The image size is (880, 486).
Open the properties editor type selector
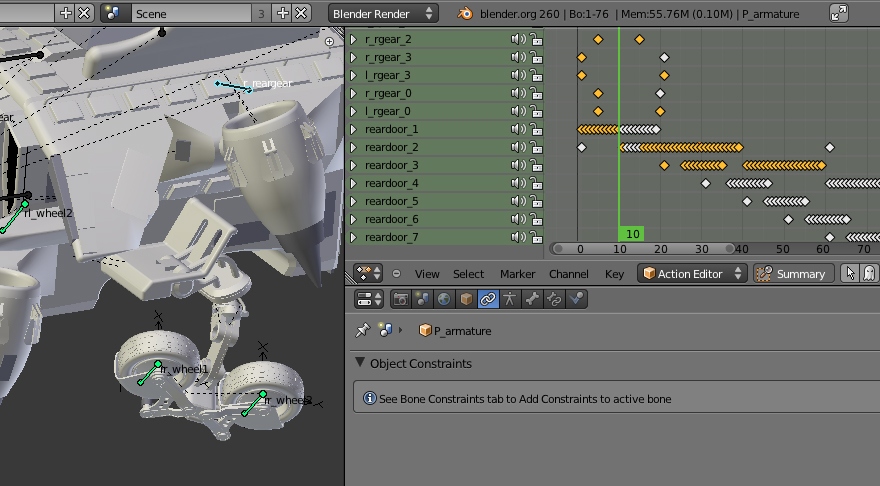pyautogui.click(x=369, y=299)
